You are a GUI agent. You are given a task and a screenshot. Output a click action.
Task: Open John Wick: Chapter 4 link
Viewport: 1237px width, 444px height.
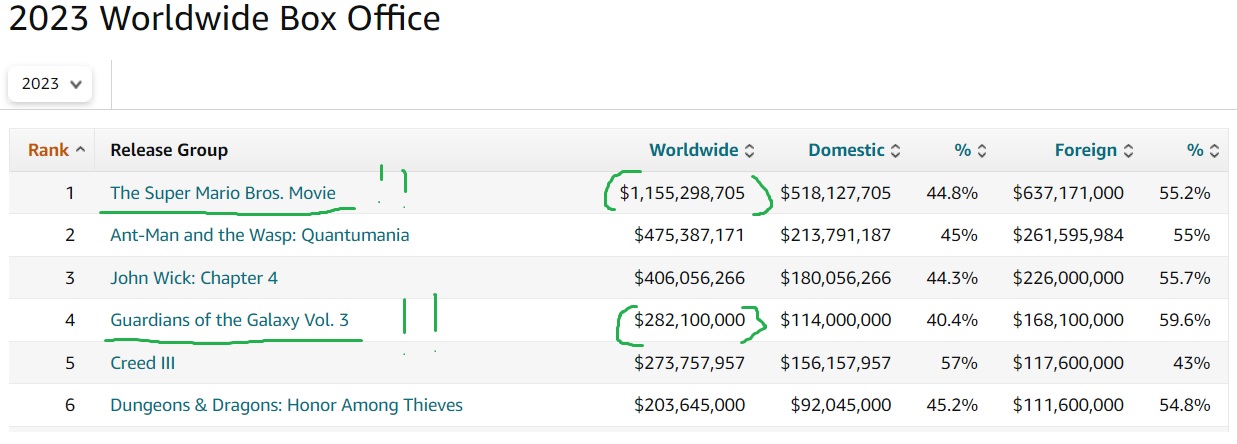tap(187, 278)
